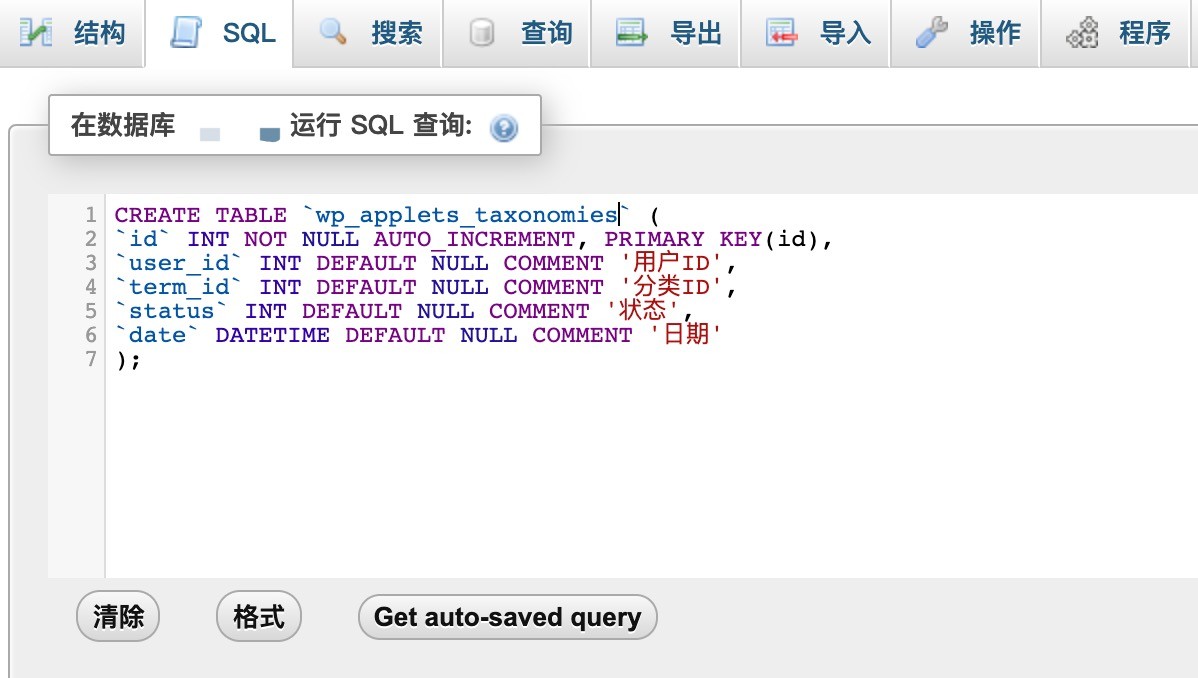Click the SQL tab document icon
1198x678 pixels.
click(x=186, y=33)
